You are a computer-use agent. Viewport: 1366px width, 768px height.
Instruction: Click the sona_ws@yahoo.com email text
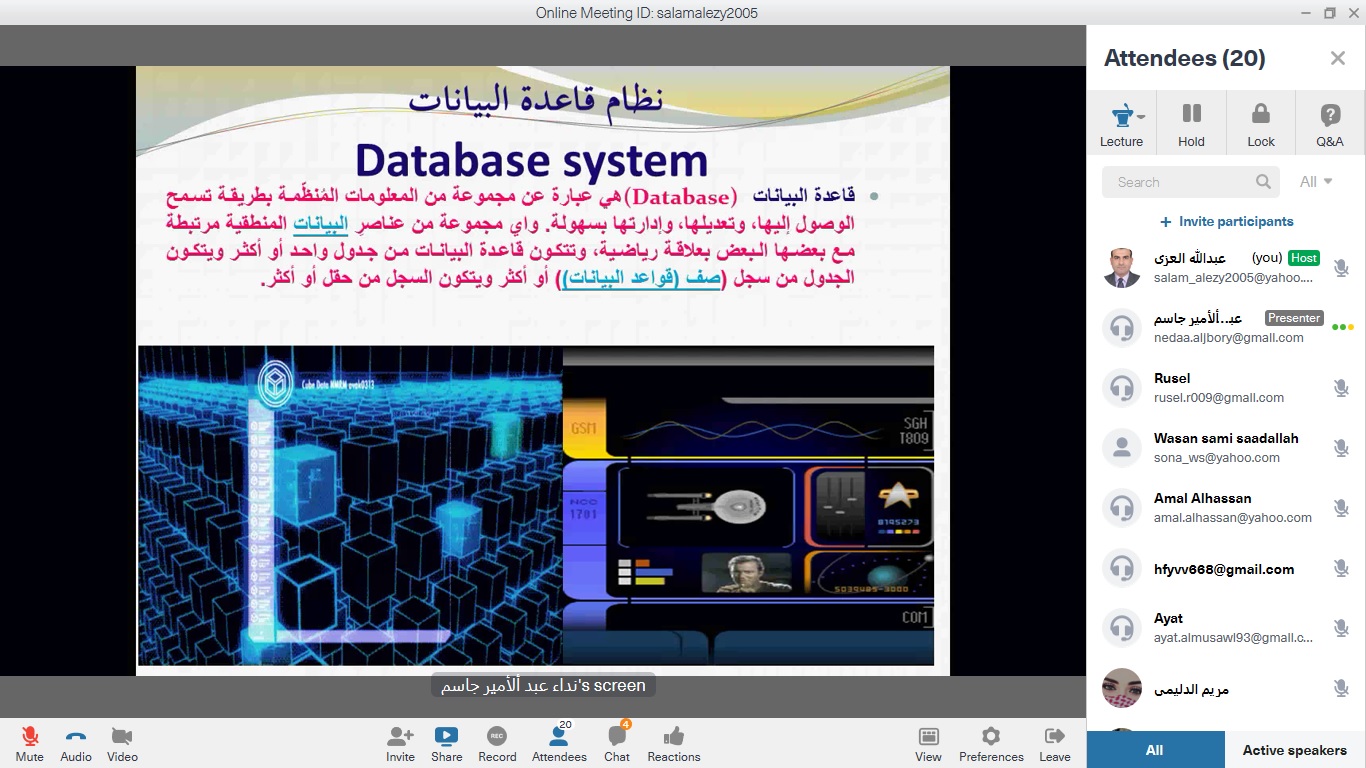[1217, 457]
